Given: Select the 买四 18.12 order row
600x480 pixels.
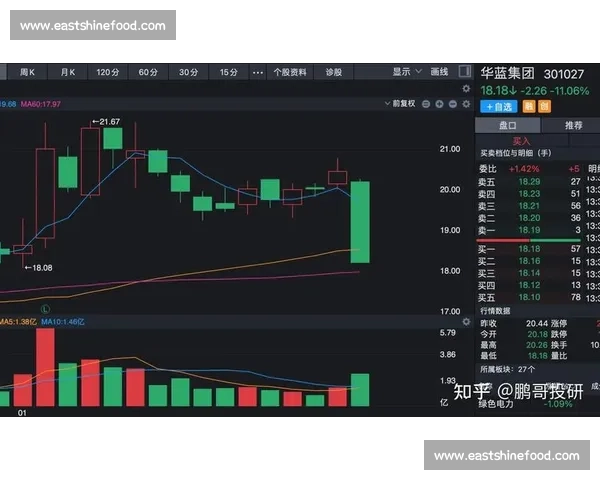Looking at the screenshot, I should tap(529, 285).
